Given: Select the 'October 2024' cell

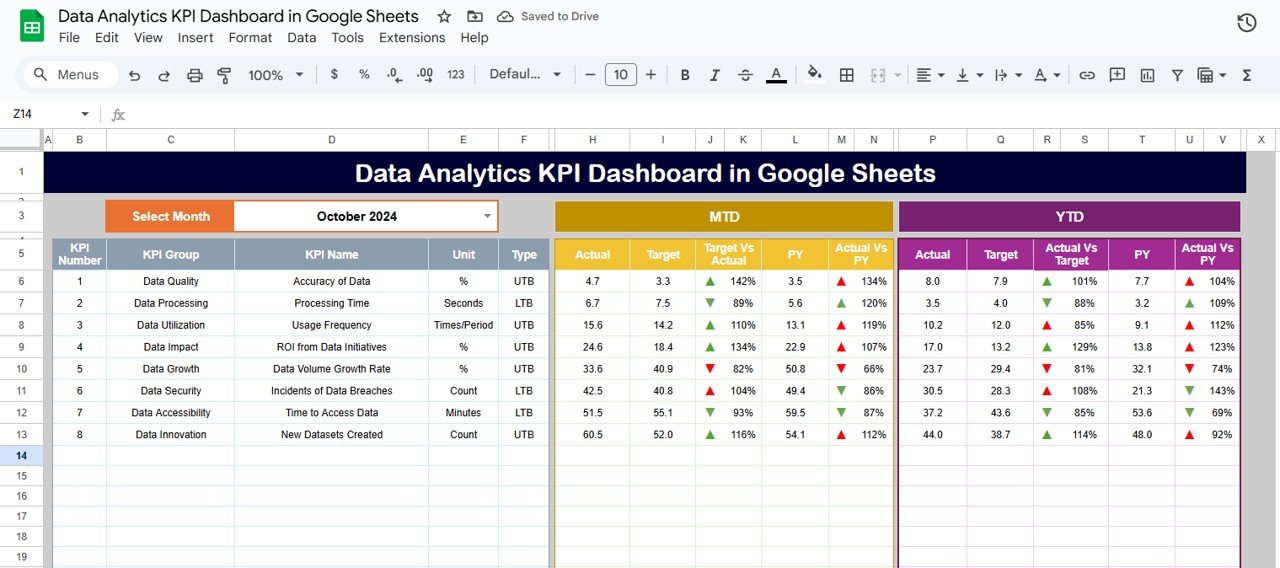Looking at the screenshot, I should (365, 216).
